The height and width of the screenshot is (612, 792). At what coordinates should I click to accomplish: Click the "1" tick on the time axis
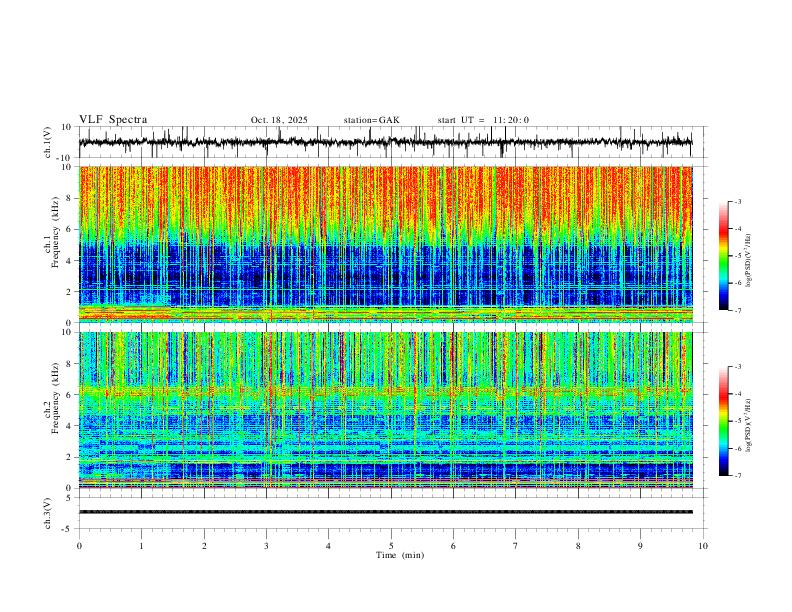tap(141, 546)
